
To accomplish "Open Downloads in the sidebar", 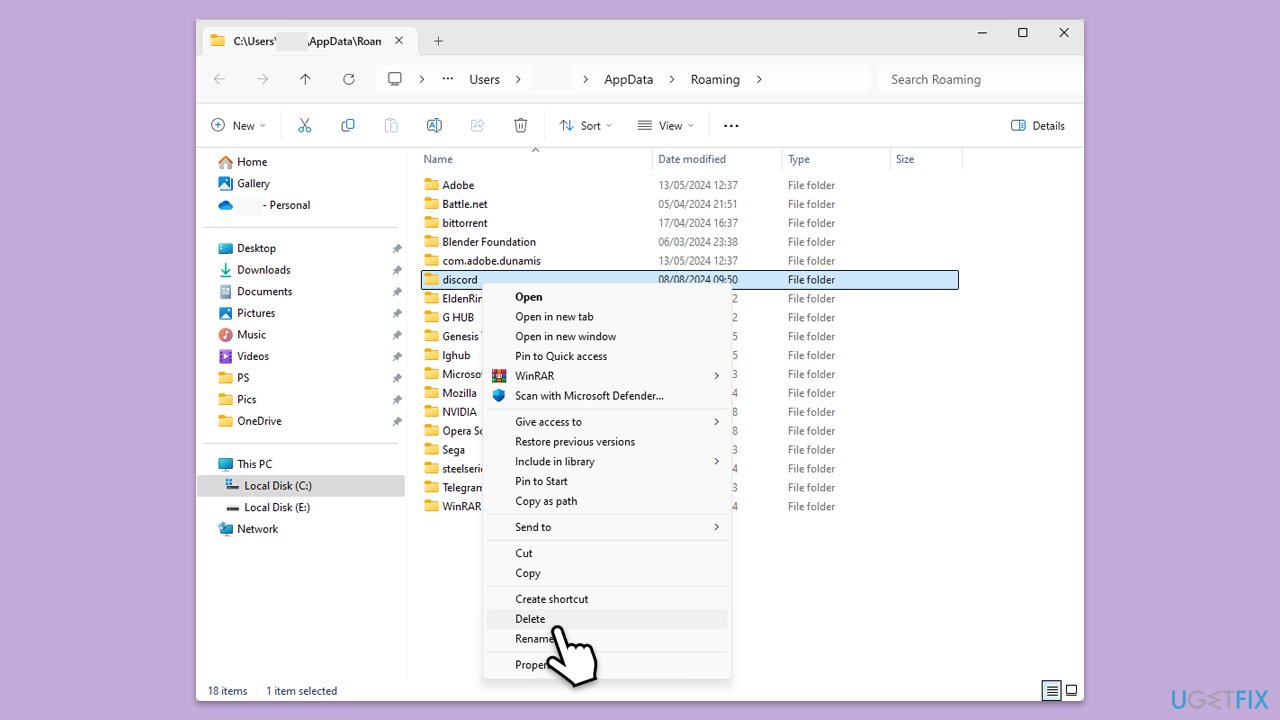I will pyautogui.click(x=263, y=270).
